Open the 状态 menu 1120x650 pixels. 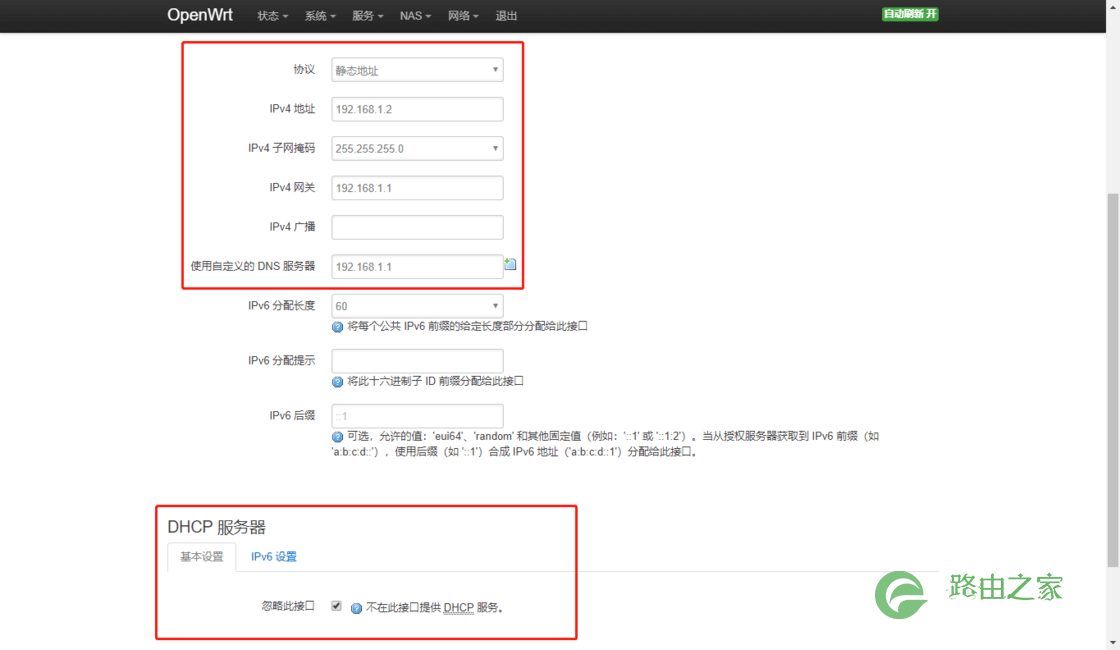click(273, 16)
